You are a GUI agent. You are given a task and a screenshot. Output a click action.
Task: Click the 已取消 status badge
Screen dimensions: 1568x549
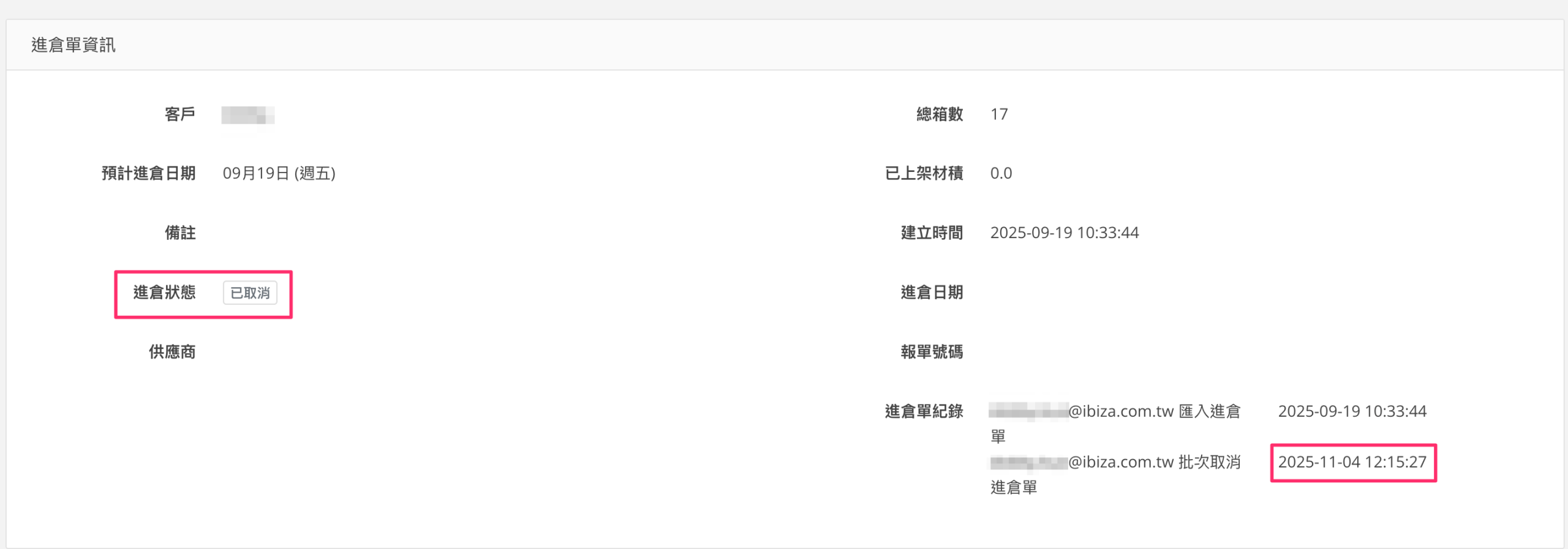pos(250,293)
